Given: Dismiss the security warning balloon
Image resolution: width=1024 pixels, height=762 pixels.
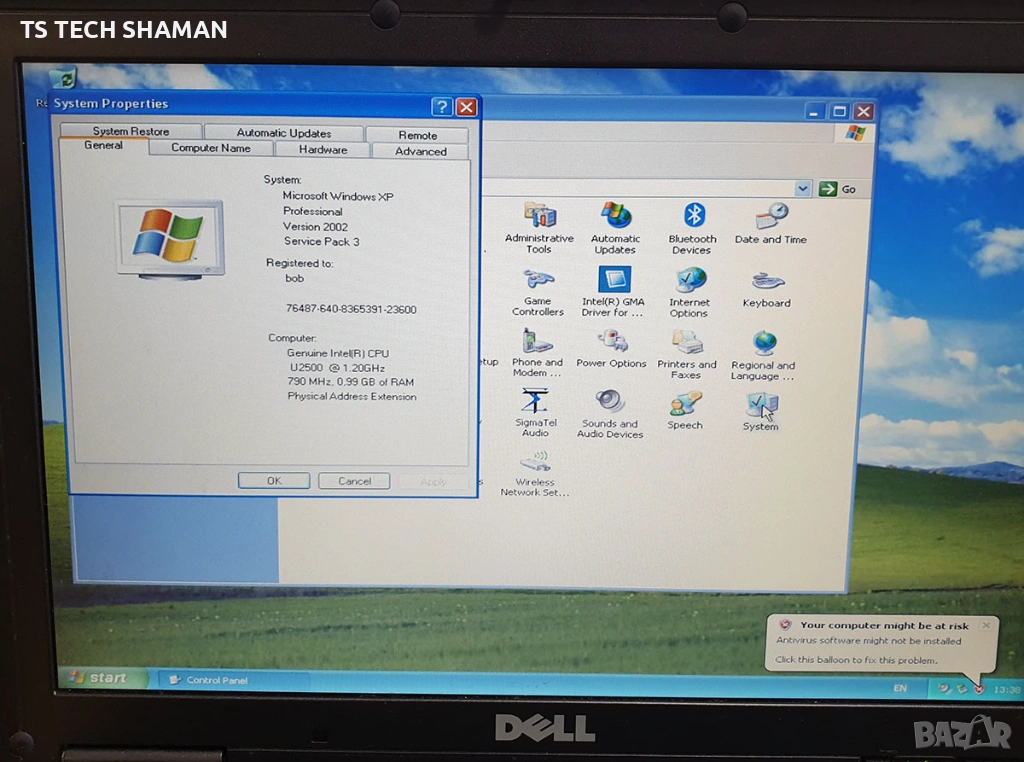Looking at the screenshot, I should [985, 625].
